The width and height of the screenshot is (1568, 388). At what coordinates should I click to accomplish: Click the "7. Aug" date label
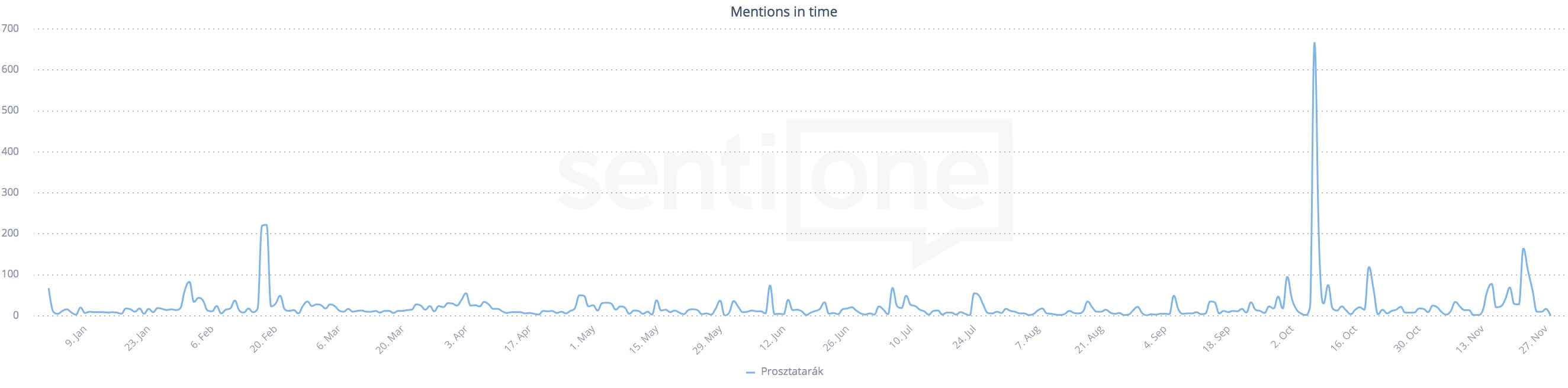tap(1028, 338)
